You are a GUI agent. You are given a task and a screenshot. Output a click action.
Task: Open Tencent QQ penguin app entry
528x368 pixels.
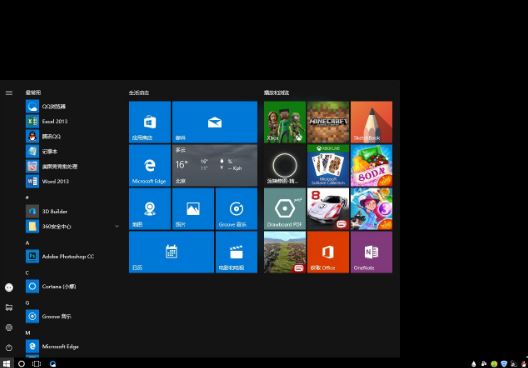click(72, 136)
